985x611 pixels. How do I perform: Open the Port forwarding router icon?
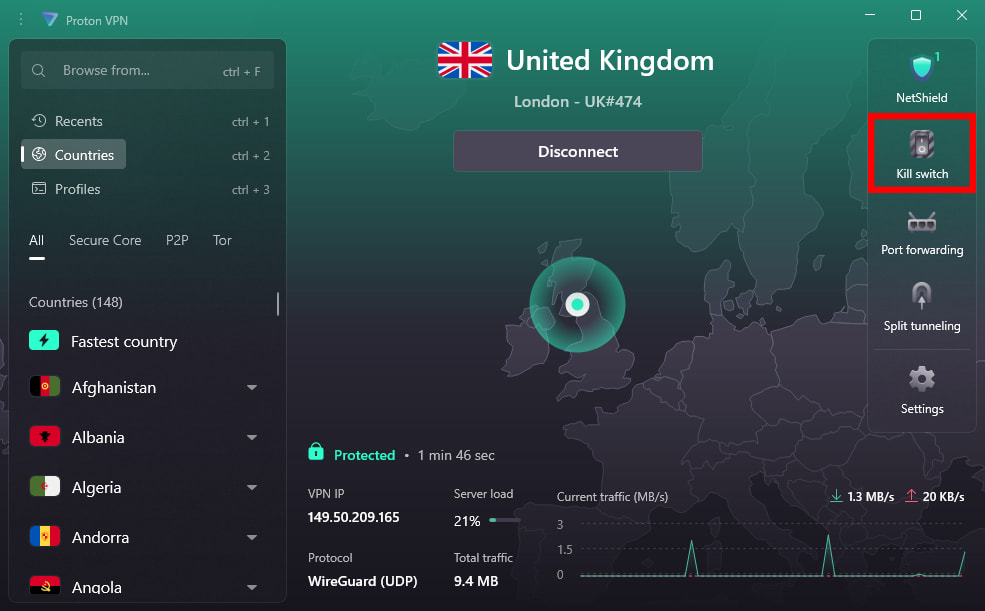click(x=922, y=222)
